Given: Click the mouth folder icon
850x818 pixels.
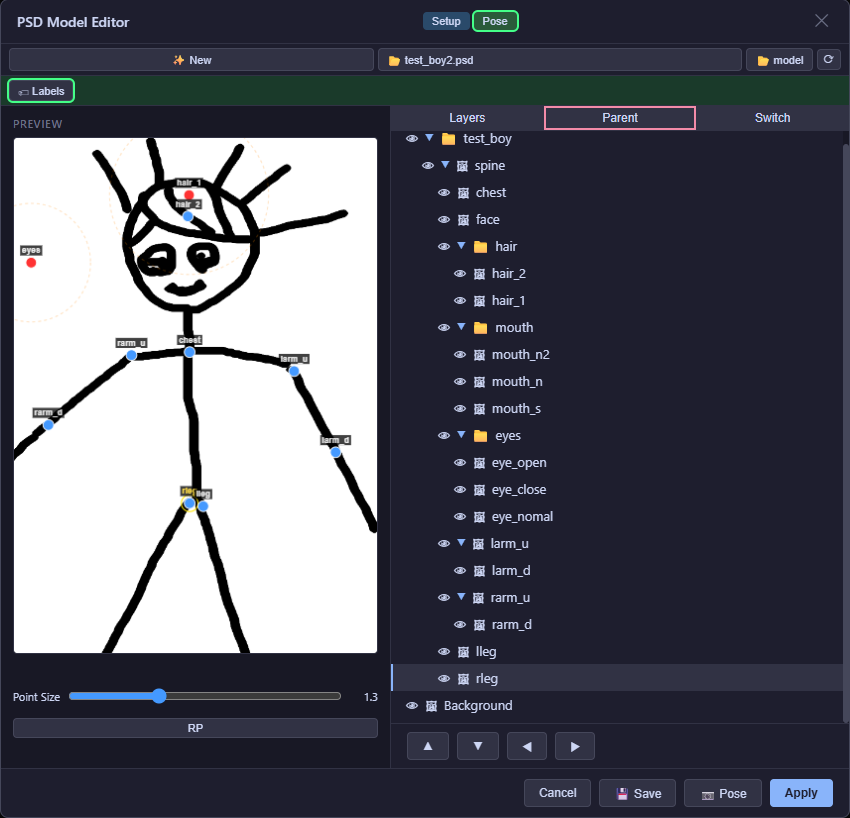Looking at the screenshot, I should [x=480, y=328].
